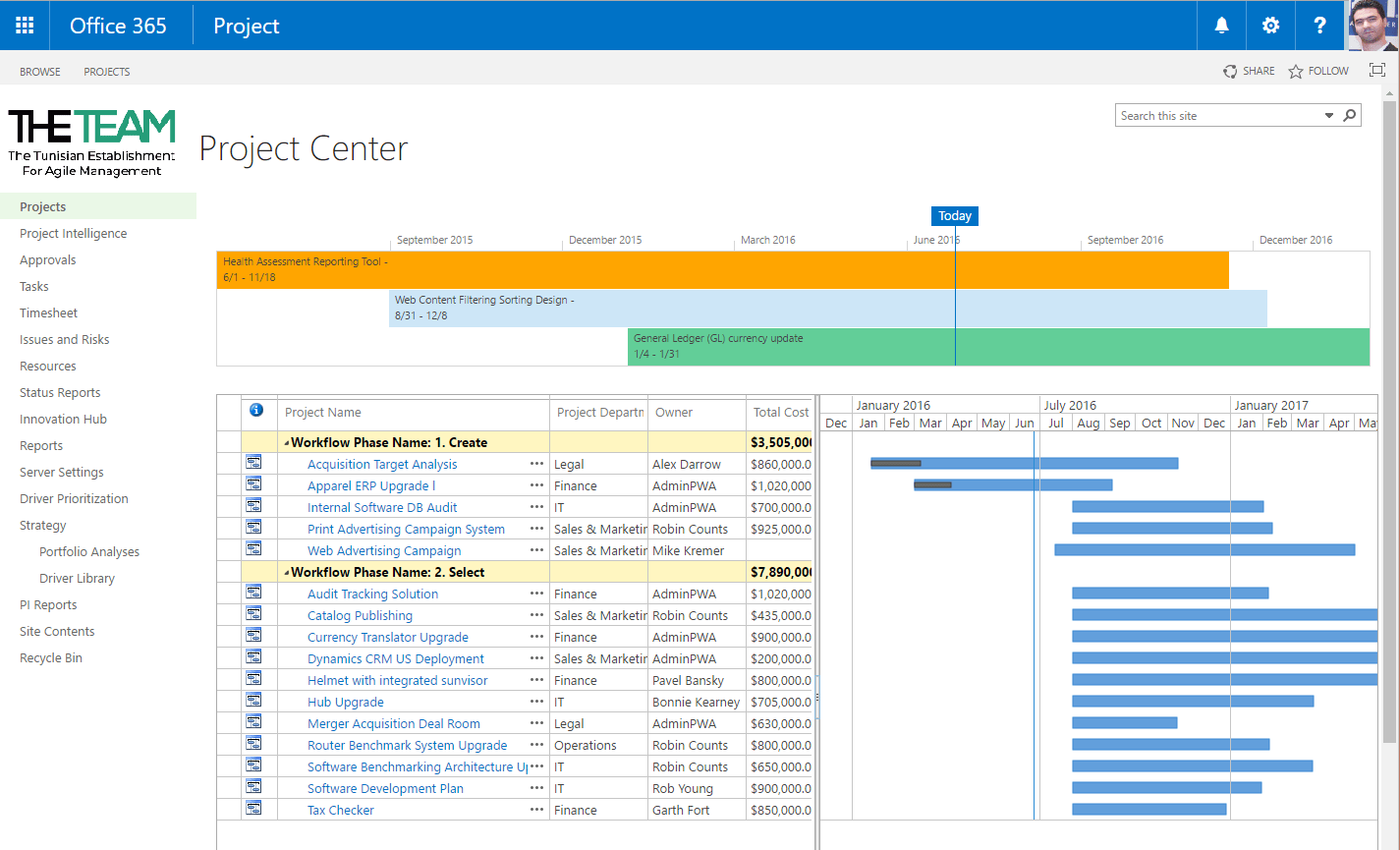Go to Timesheet in the left navigation
This screenshot has width=1400, height=850.
(x=48, y=312)
